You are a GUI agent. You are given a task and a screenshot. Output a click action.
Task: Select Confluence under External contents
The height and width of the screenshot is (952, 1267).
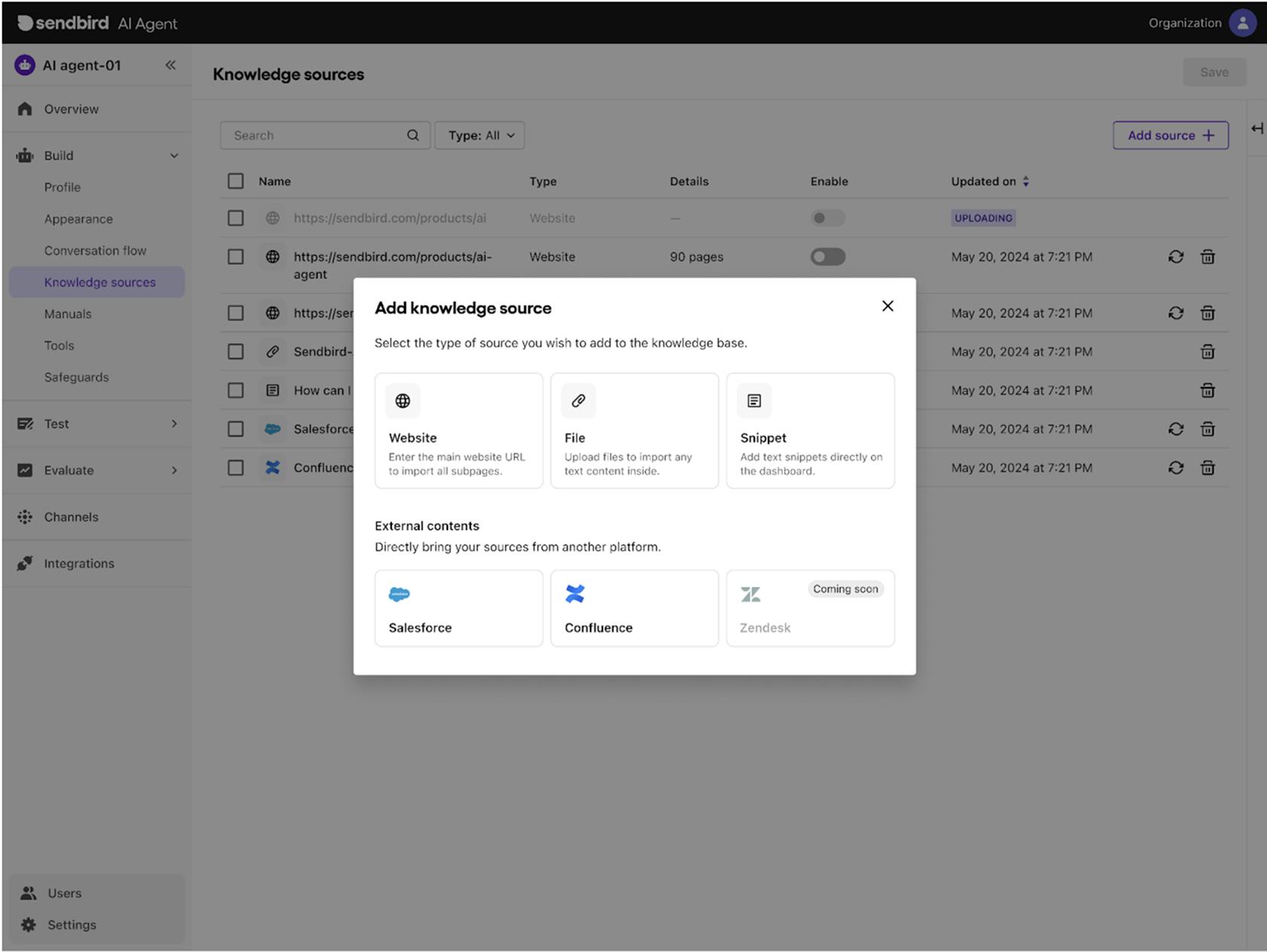click(633, 608)
